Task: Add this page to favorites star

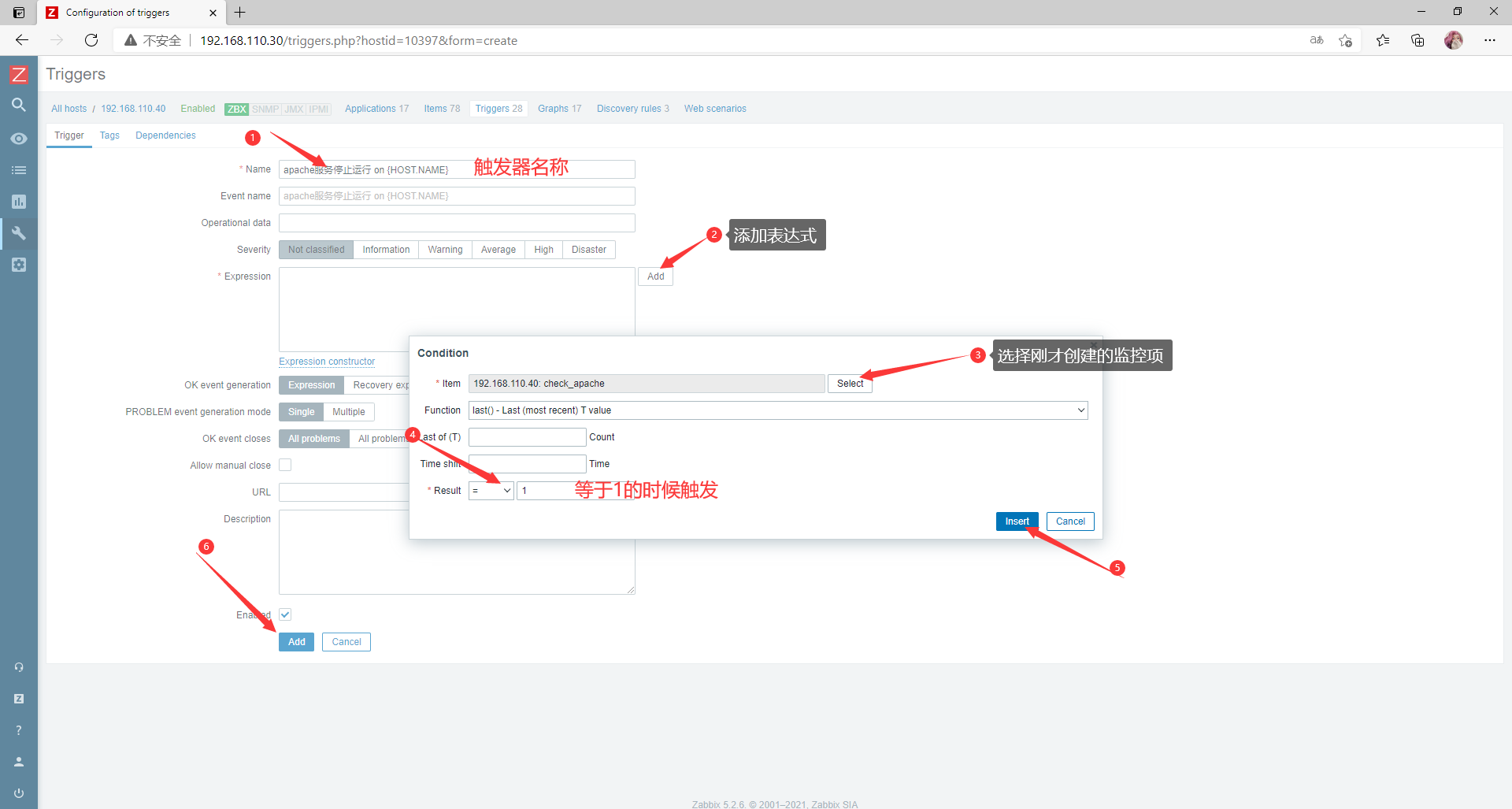Action: tap(1345, 40)
